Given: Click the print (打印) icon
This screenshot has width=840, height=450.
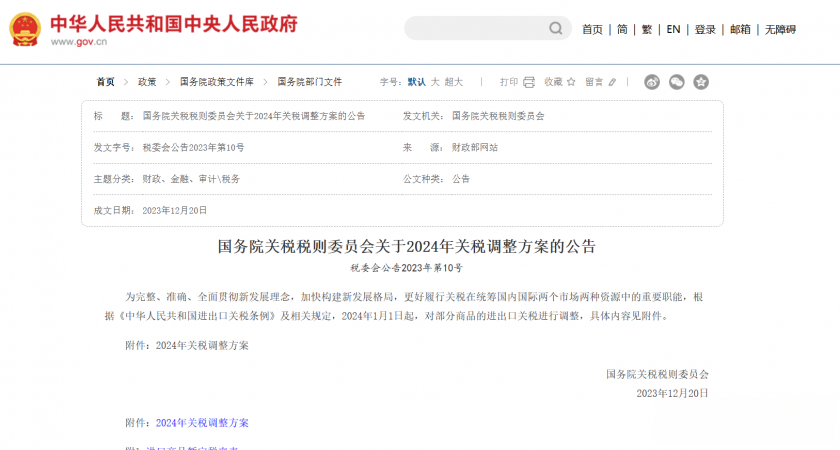Looking at the screenshot, I should (528, 82).
